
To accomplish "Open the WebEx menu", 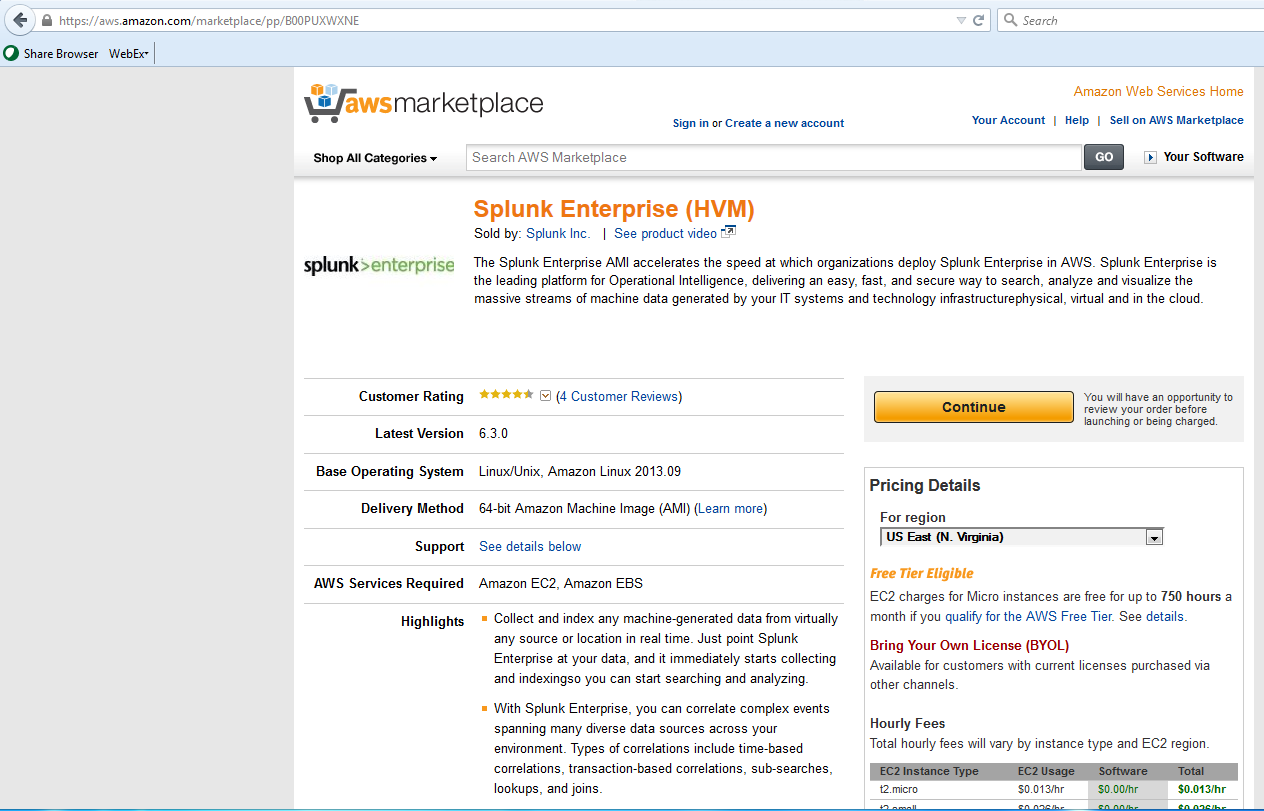I will pyautogui.click(x=126, y=53).
